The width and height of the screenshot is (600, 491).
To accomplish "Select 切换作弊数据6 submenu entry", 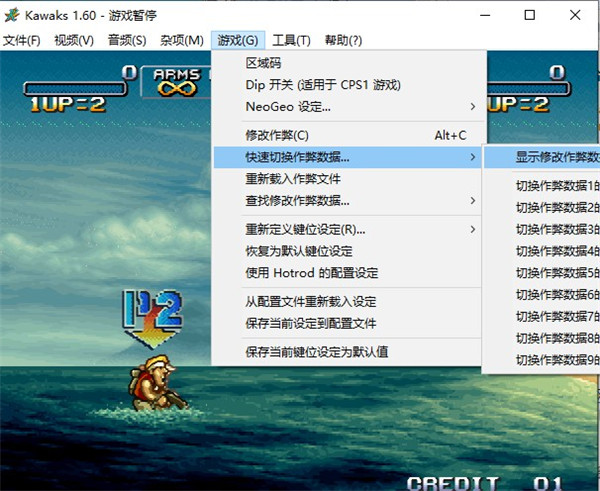I will (x=542, y=295).
